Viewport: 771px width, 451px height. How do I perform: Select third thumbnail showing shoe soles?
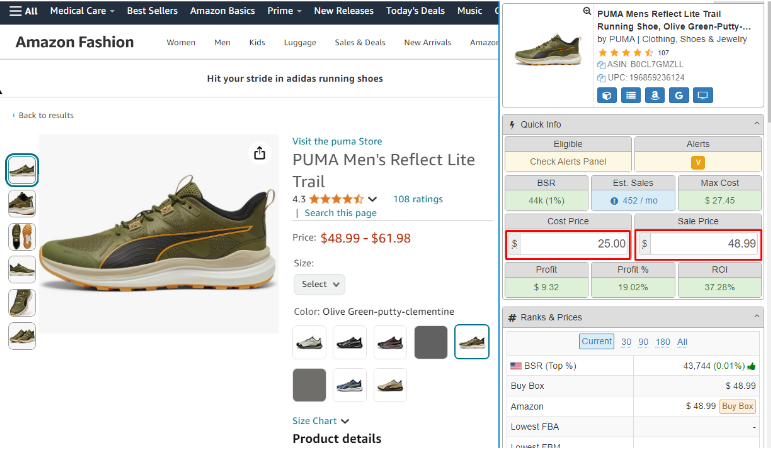(x=22, y=237)
